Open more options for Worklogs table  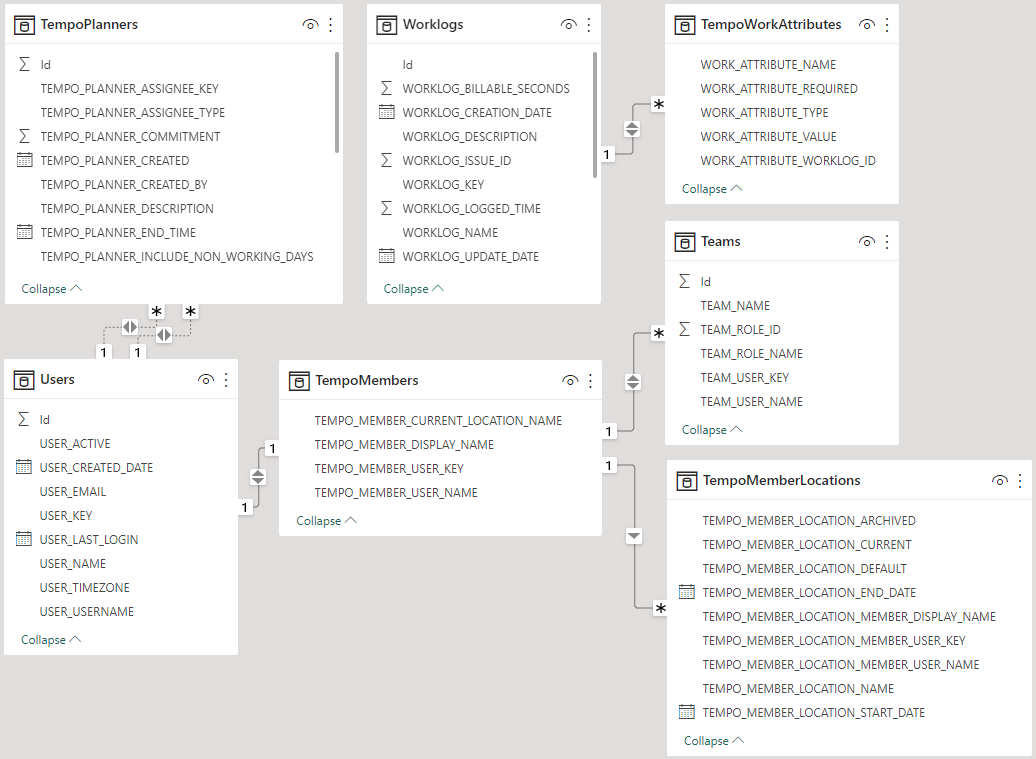[x=588, y=24]
